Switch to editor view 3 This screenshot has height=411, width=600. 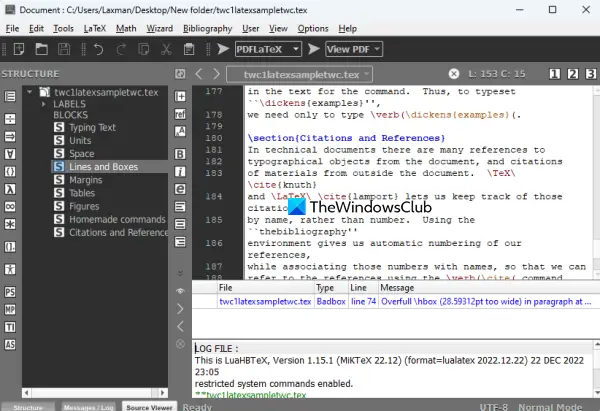pyautogui.click(x=591, y=74)
